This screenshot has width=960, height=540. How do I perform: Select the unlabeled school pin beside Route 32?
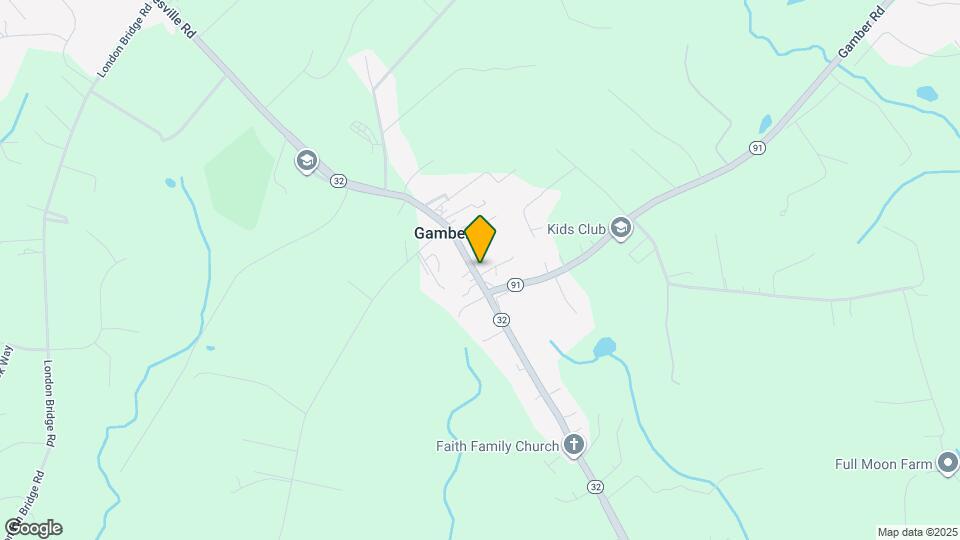click(x=307, y=162)
